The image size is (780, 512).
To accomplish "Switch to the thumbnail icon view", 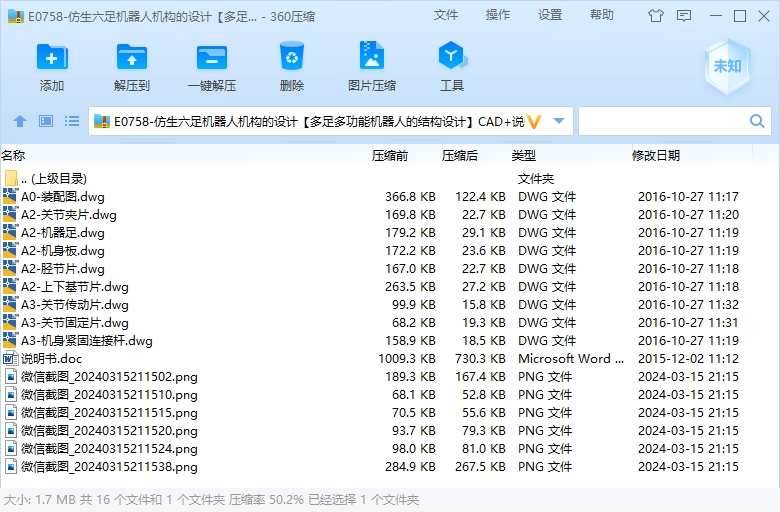I will [x=46, y=121].
